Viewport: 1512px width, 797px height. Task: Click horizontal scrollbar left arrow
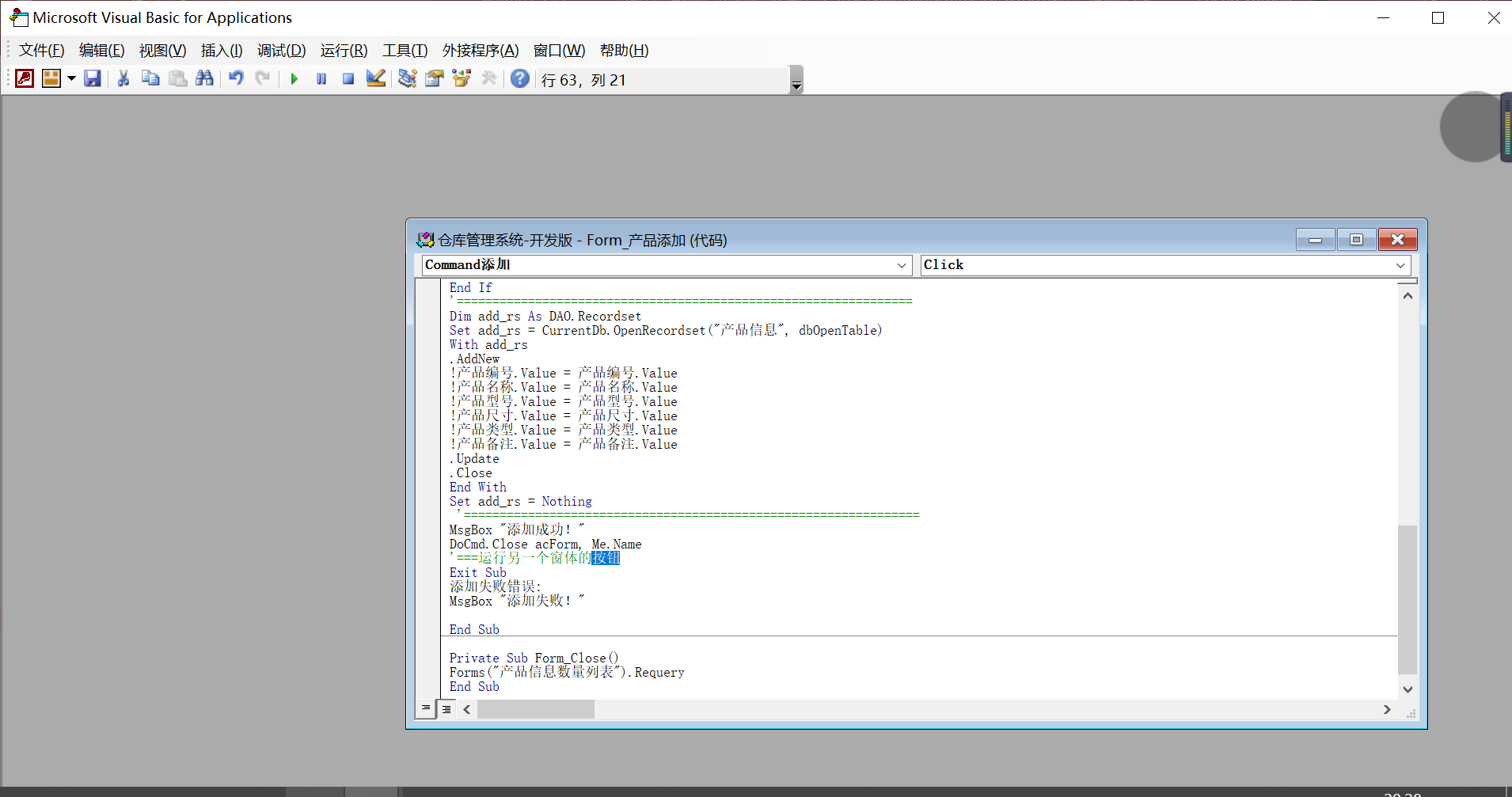(x=467, y=709)
